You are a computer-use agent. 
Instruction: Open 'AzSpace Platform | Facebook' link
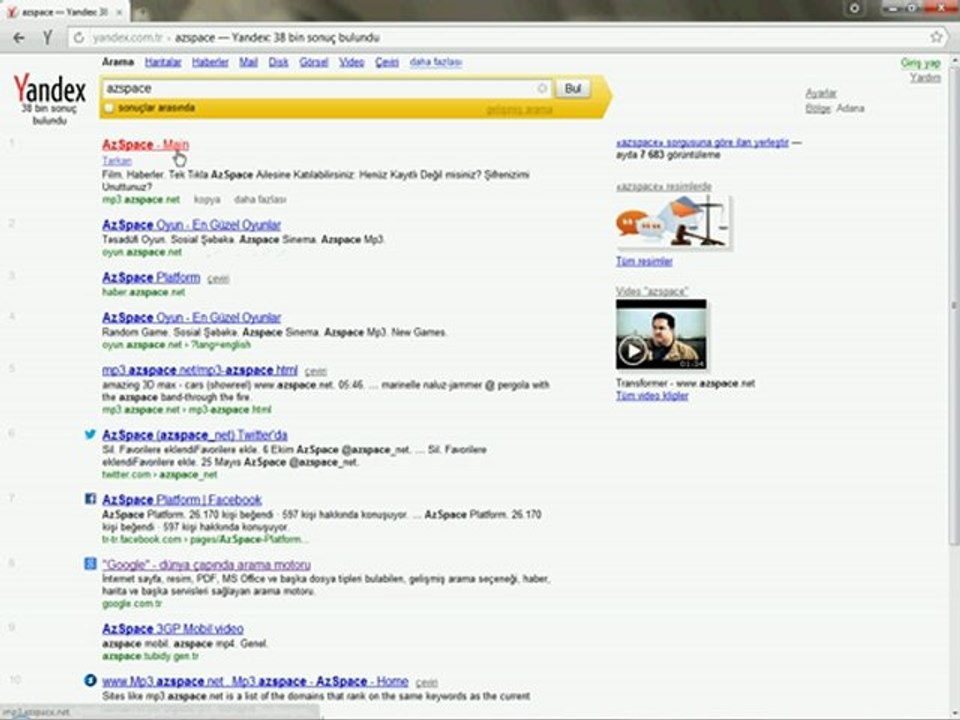click(x=182, y=500)
